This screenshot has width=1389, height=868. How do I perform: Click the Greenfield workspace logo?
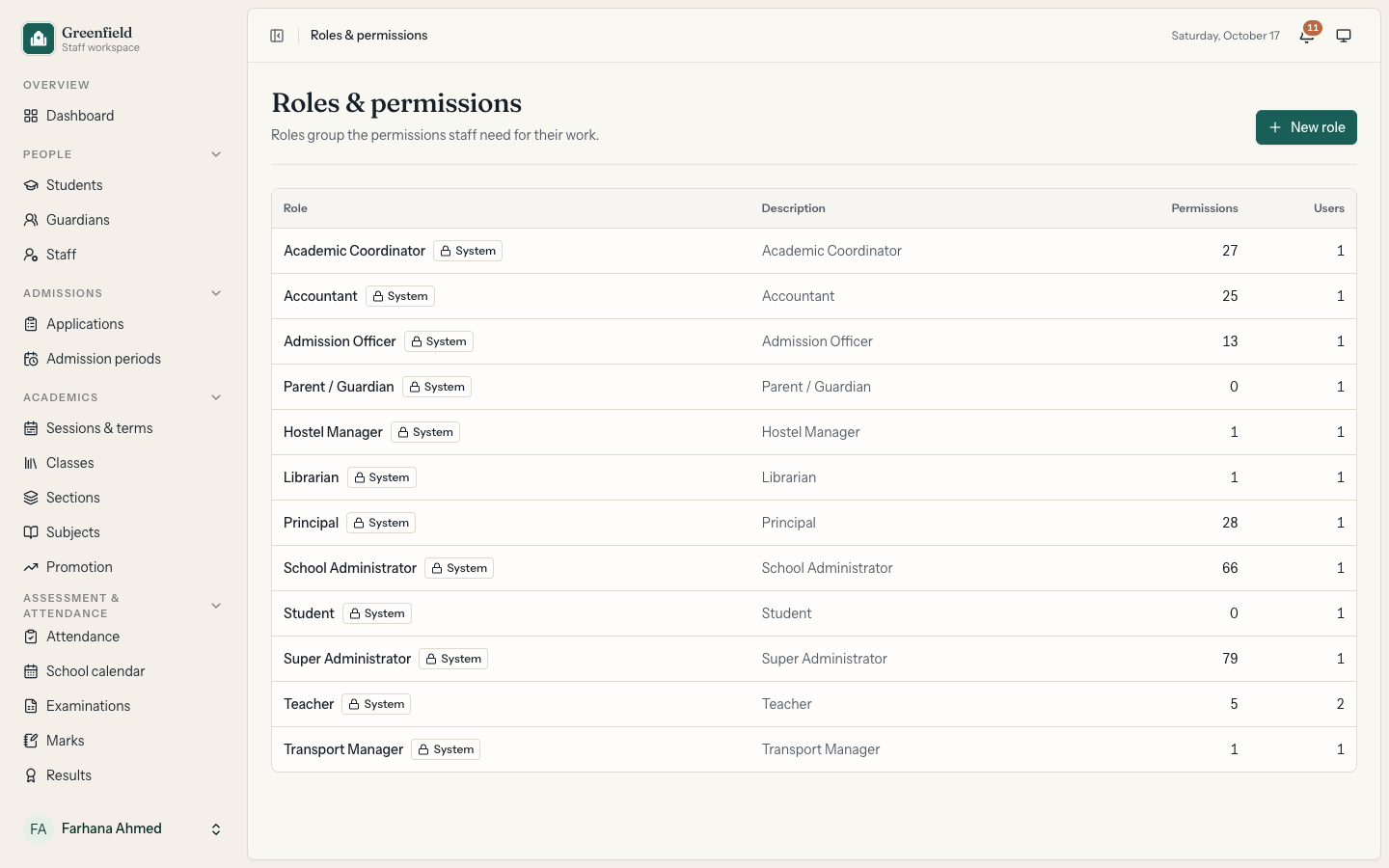tap(39, 39)
